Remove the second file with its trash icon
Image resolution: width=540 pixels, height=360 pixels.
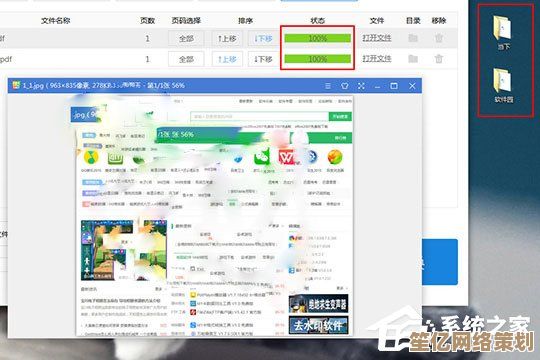click(x=438, y=59)
